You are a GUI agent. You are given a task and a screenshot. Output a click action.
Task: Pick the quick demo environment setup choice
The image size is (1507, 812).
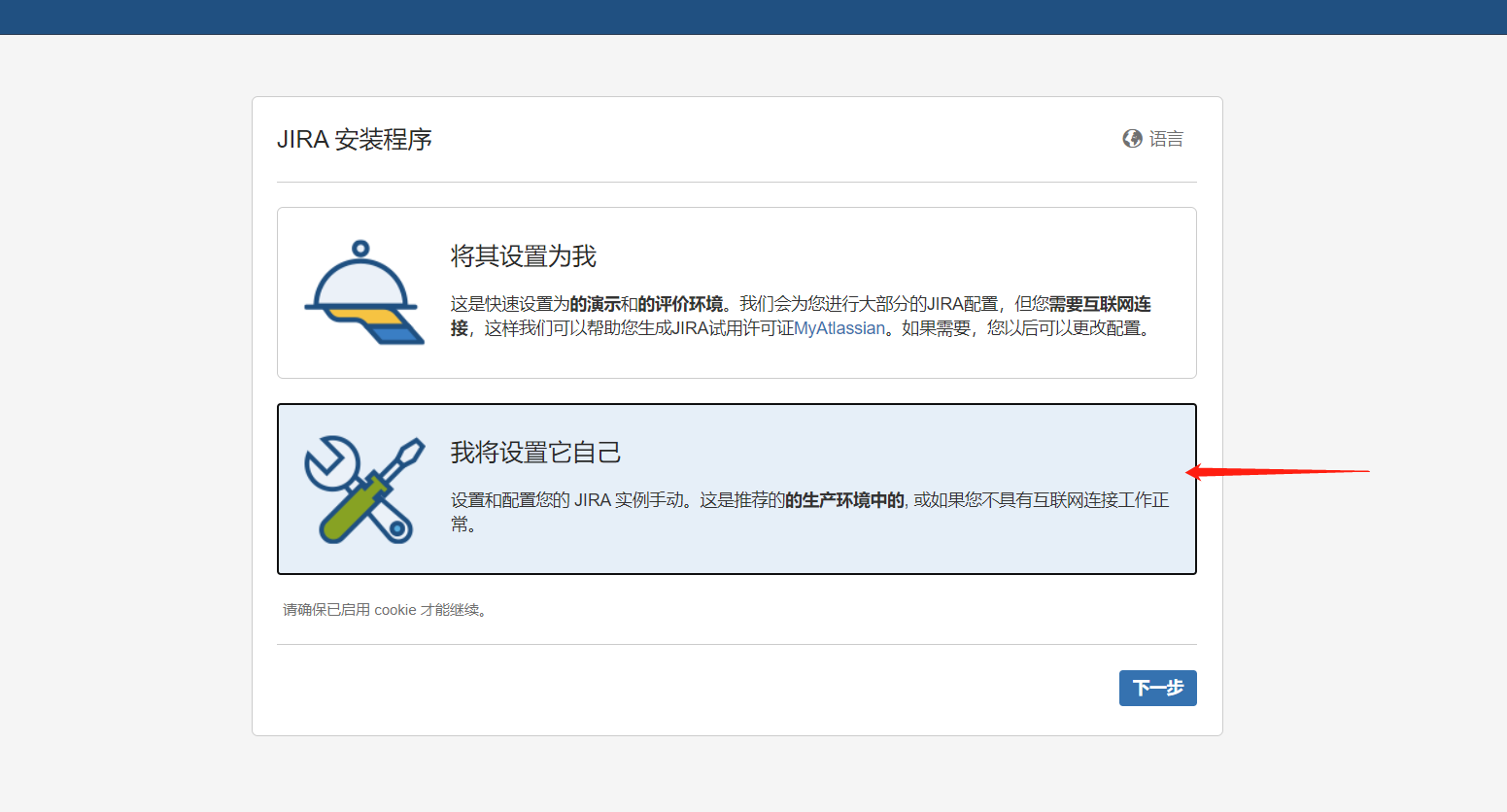pos(736,291)
